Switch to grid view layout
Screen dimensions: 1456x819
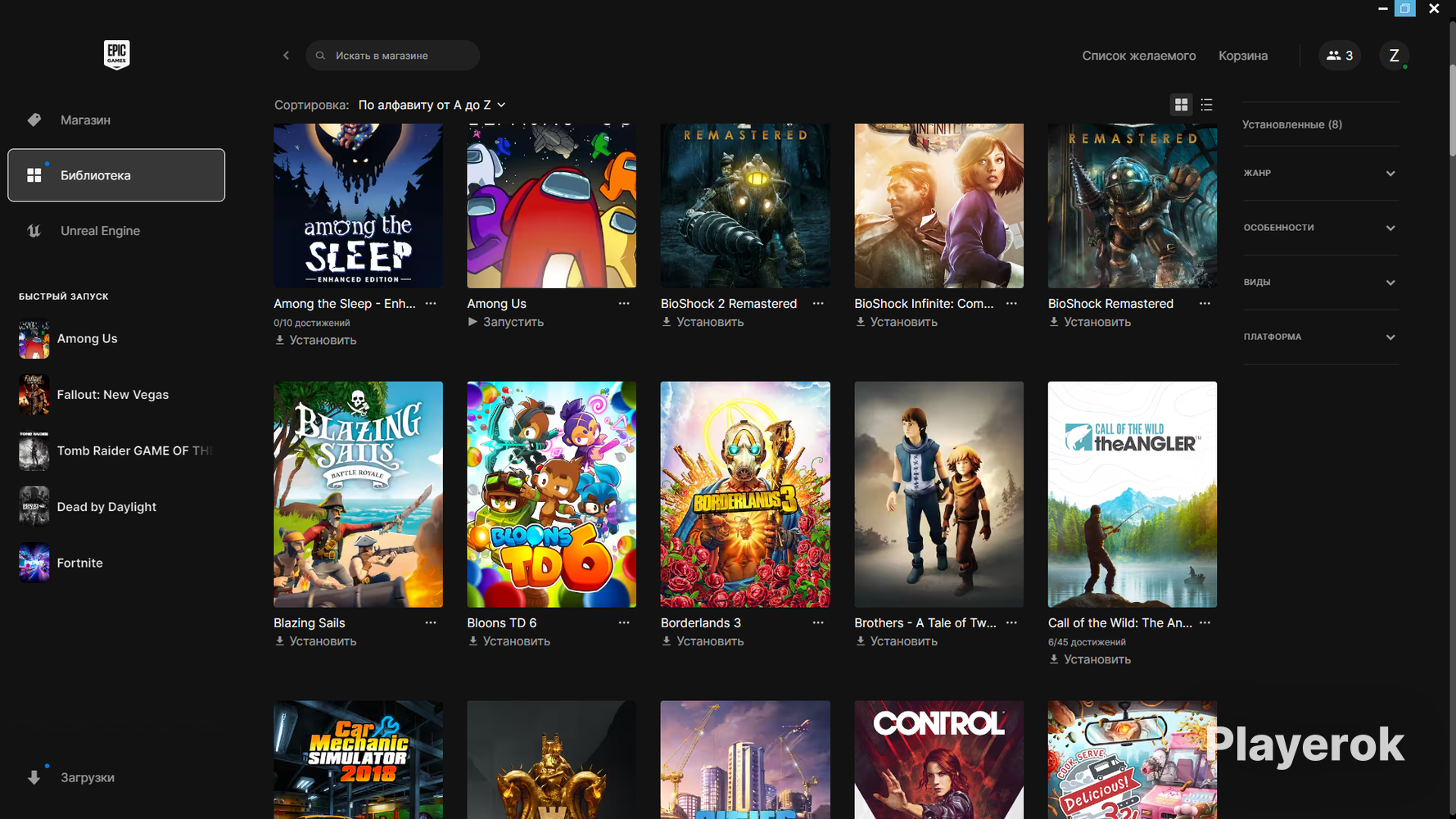1181,105
